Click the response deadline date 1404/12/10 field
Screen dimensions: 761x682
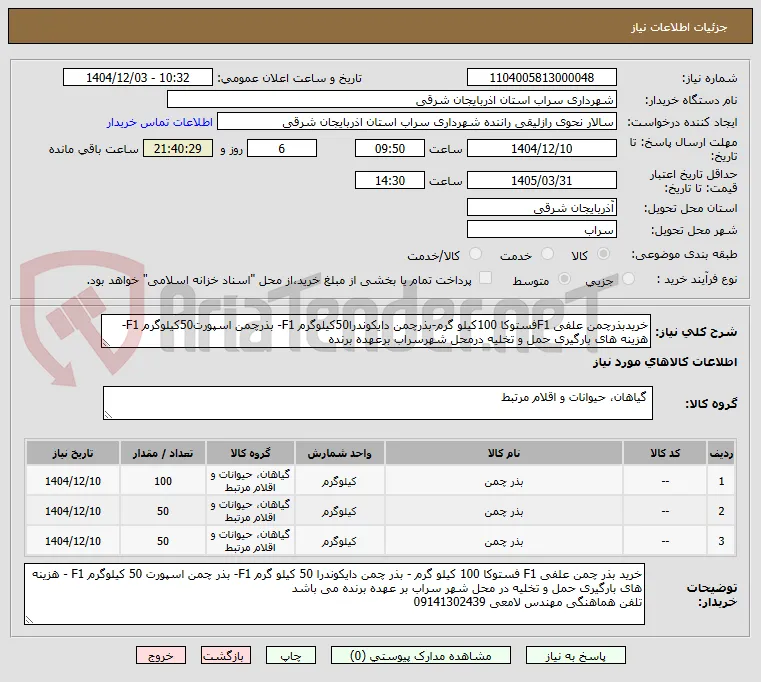click(542, 149)
